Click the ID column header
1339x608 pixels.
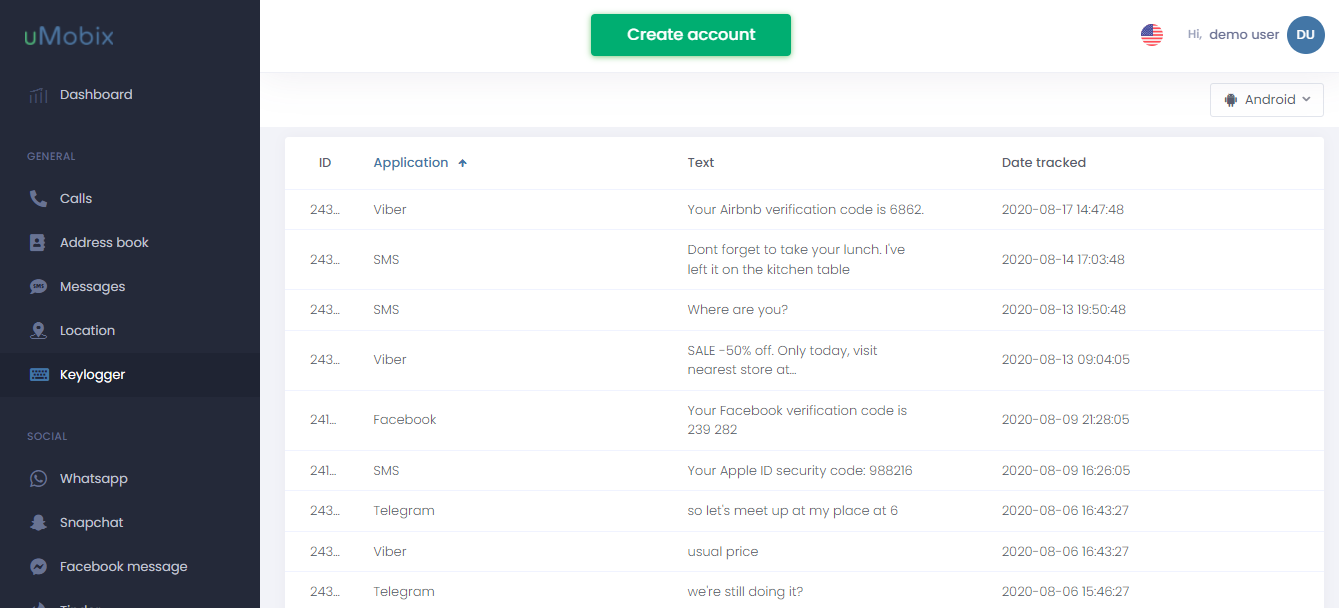(x=325, y=163)
